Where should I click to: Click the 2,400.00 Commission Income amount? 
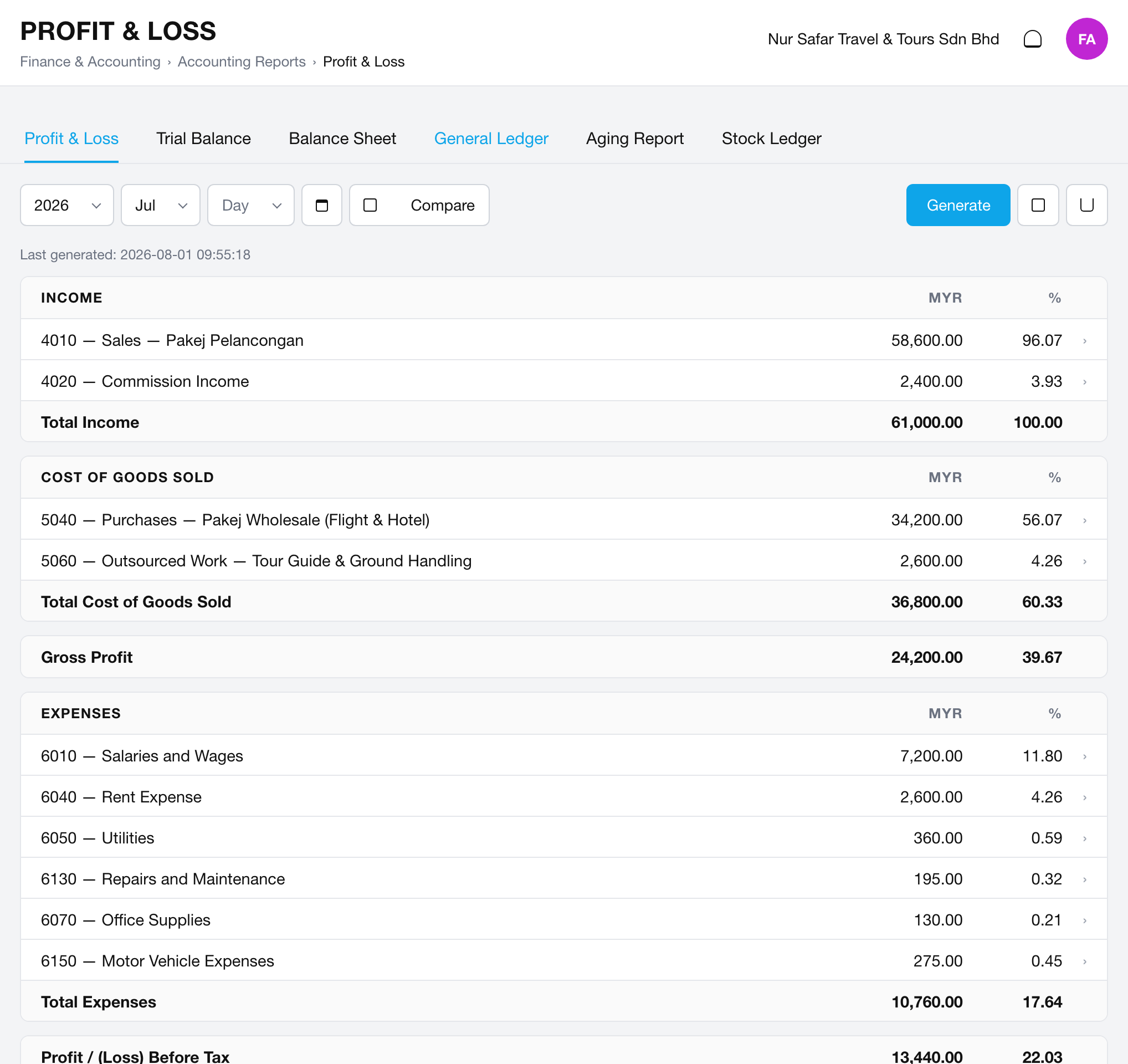click(x=931, y=381)
